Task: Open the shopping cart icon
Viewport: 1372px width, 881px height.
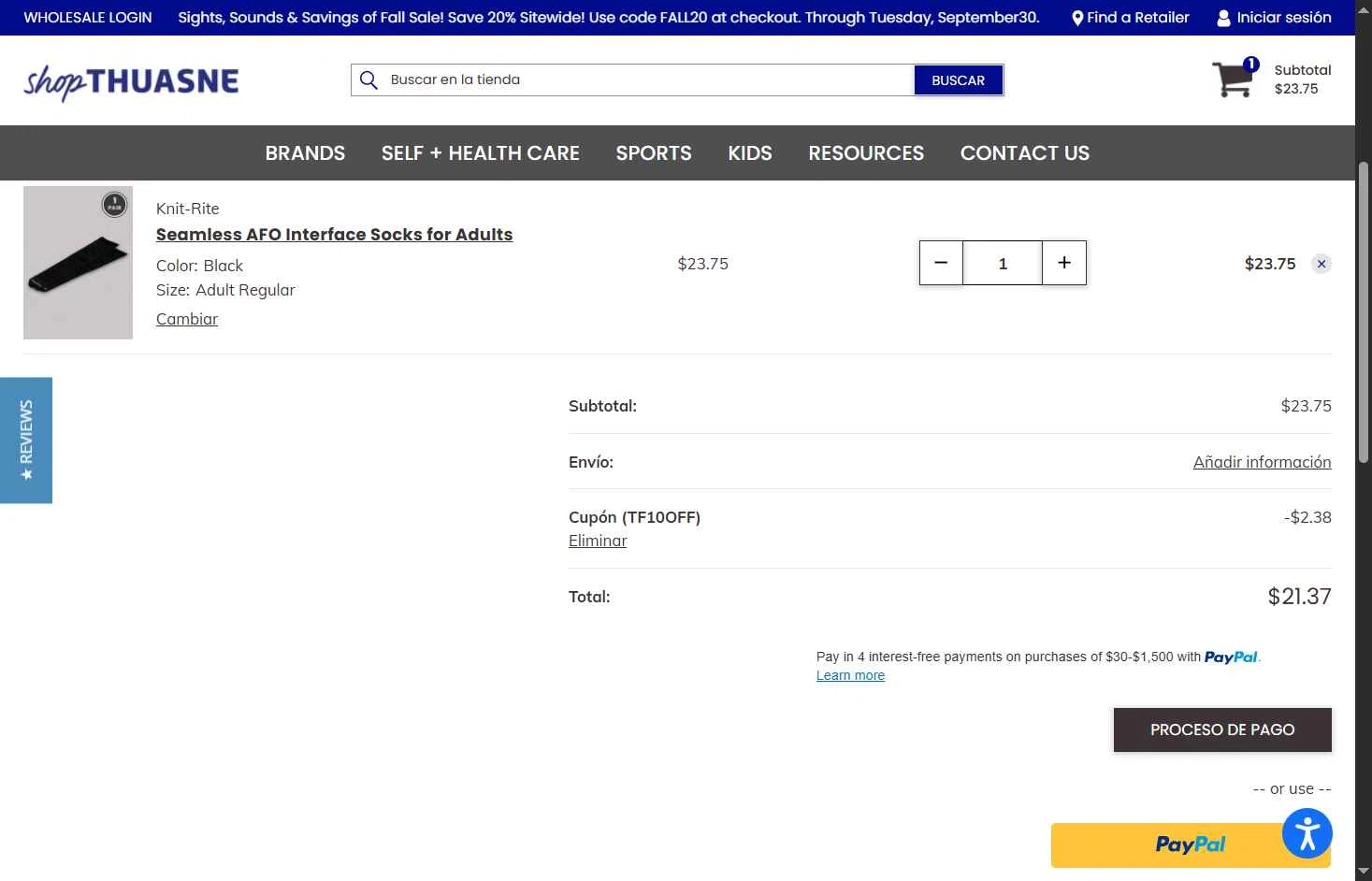Action: point(1235,79)
